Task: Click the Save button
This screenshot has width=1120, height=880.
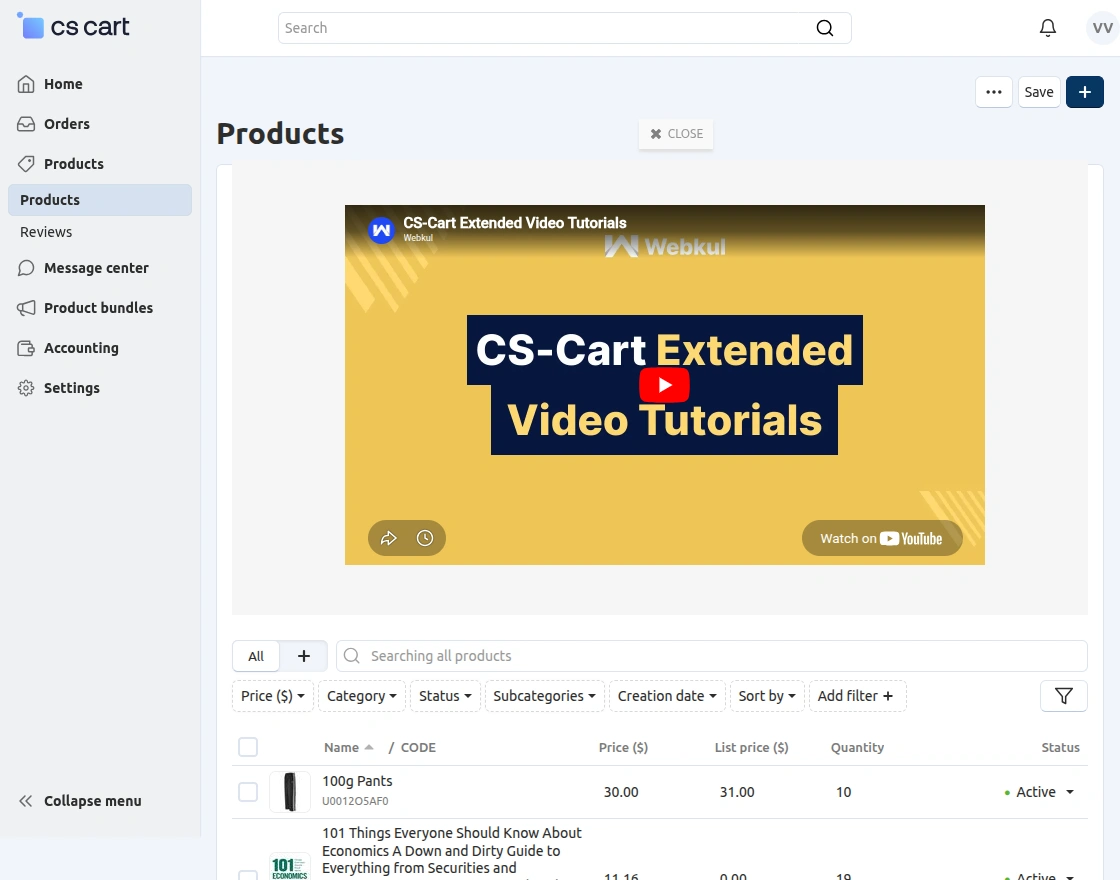Action: [1039, 92]
